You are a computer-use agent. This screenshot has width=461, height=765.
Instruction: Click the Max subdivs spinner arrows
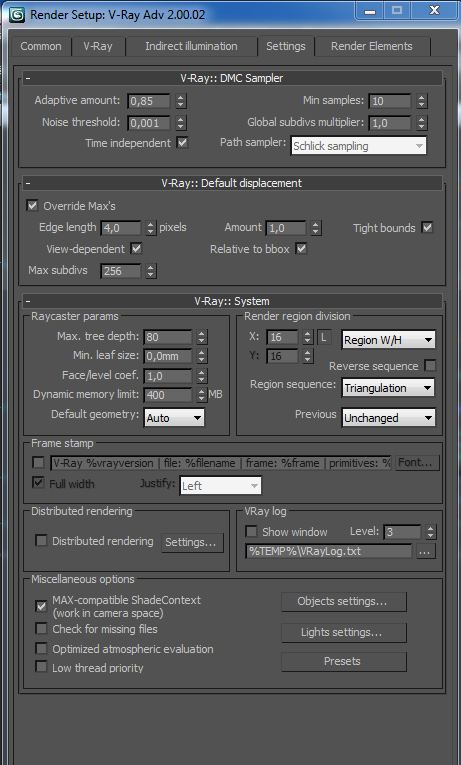151,271
